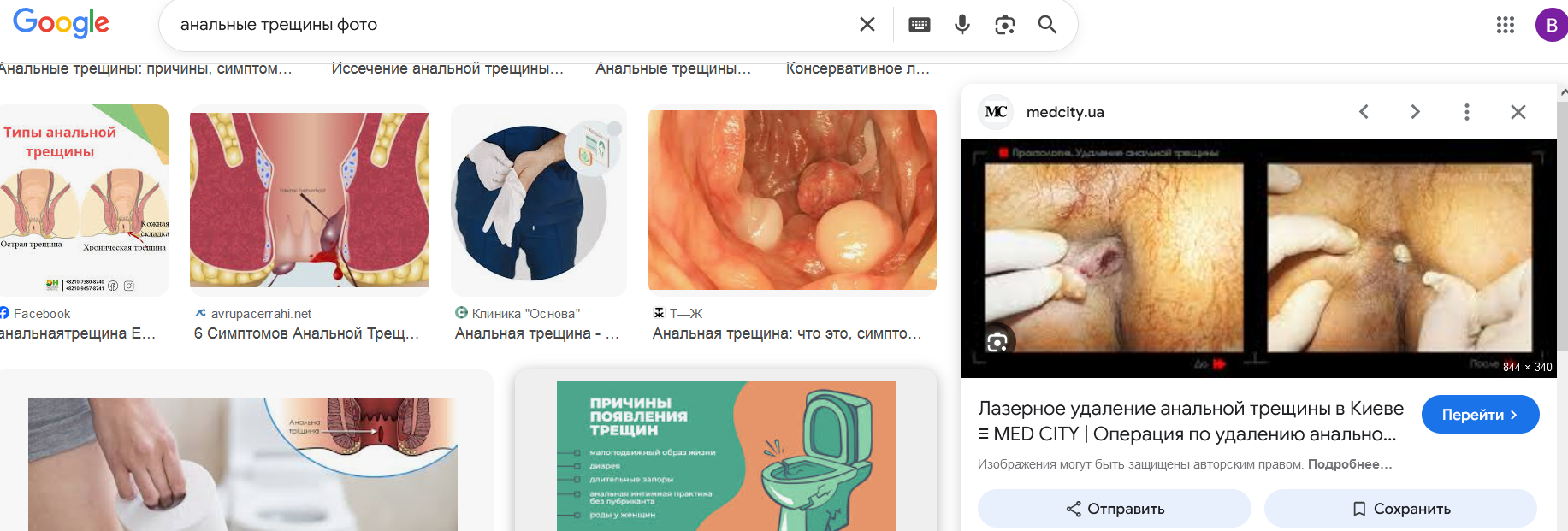Viewport: 1568px width, 531px height.
Task: Open the 'анальнаятрещина Е...' Facebook caption
Action: point(78,333)
